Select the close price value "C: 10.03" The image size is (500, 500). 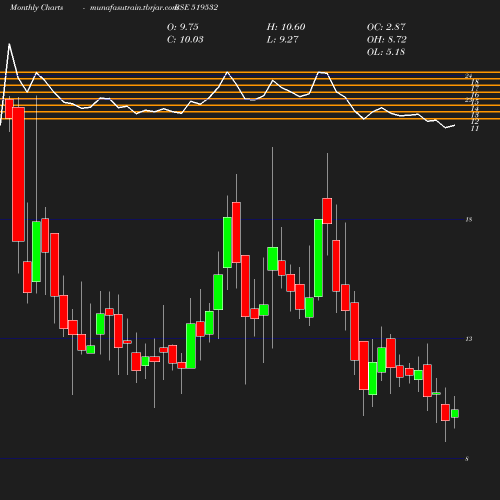pos(185,40)
